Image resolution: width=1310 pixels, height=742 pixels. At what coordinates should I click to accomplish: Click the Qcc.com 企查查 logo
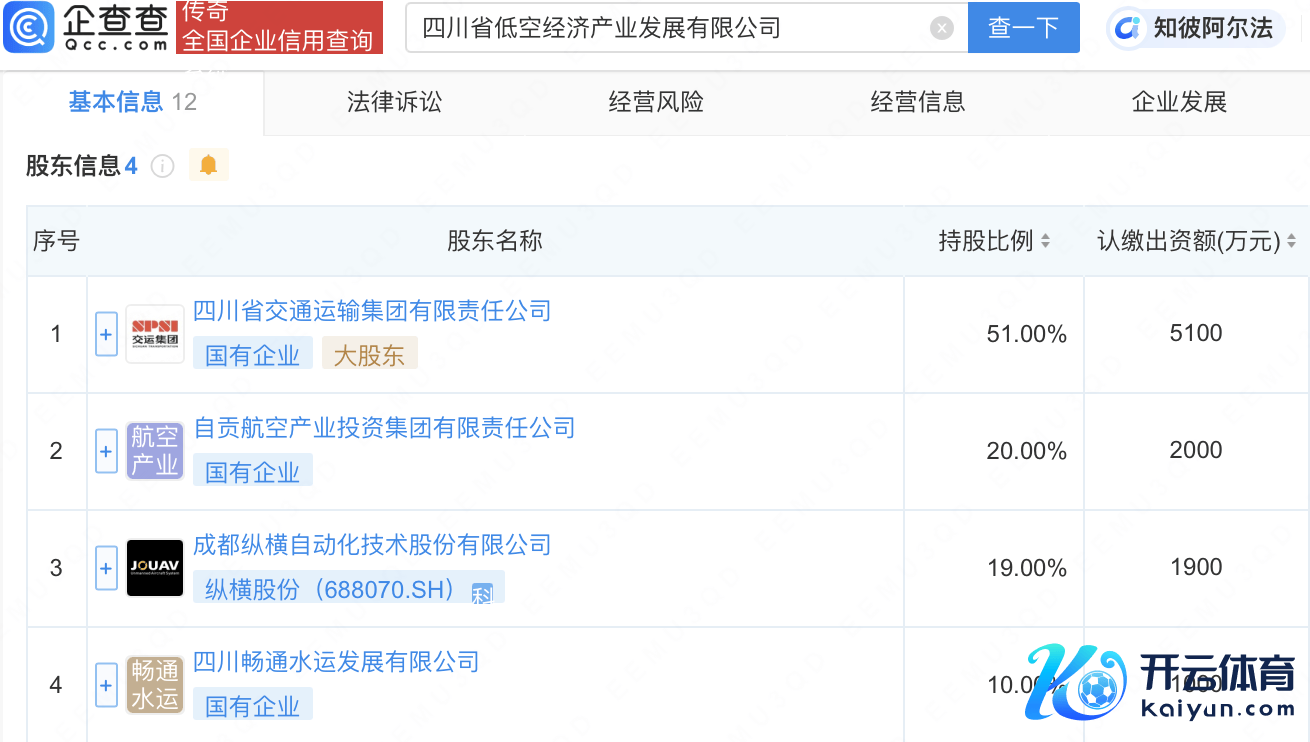(x=86, y=28)
